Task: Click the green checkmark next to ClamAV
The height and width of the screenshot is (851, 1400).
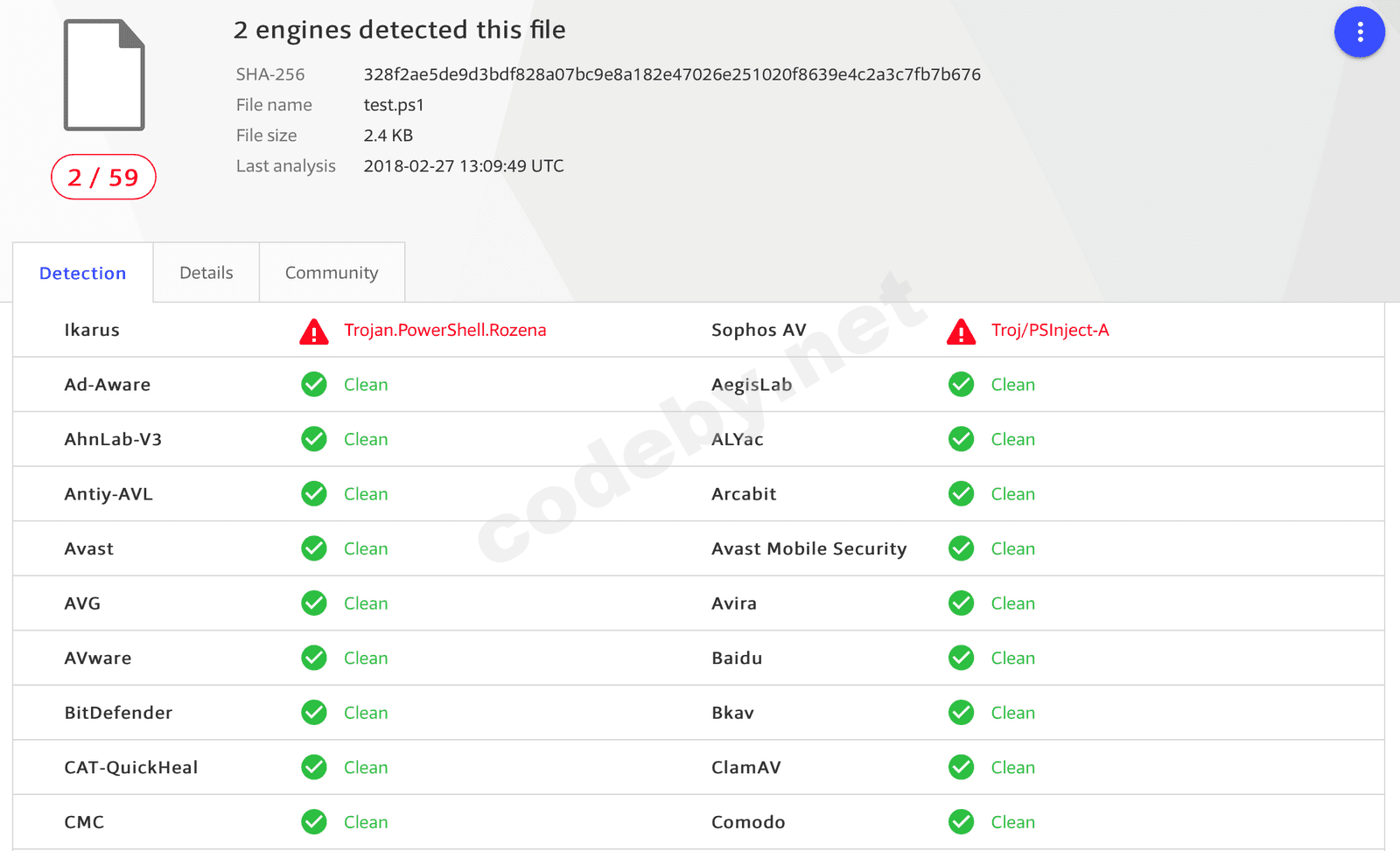Action: point(961,767)
